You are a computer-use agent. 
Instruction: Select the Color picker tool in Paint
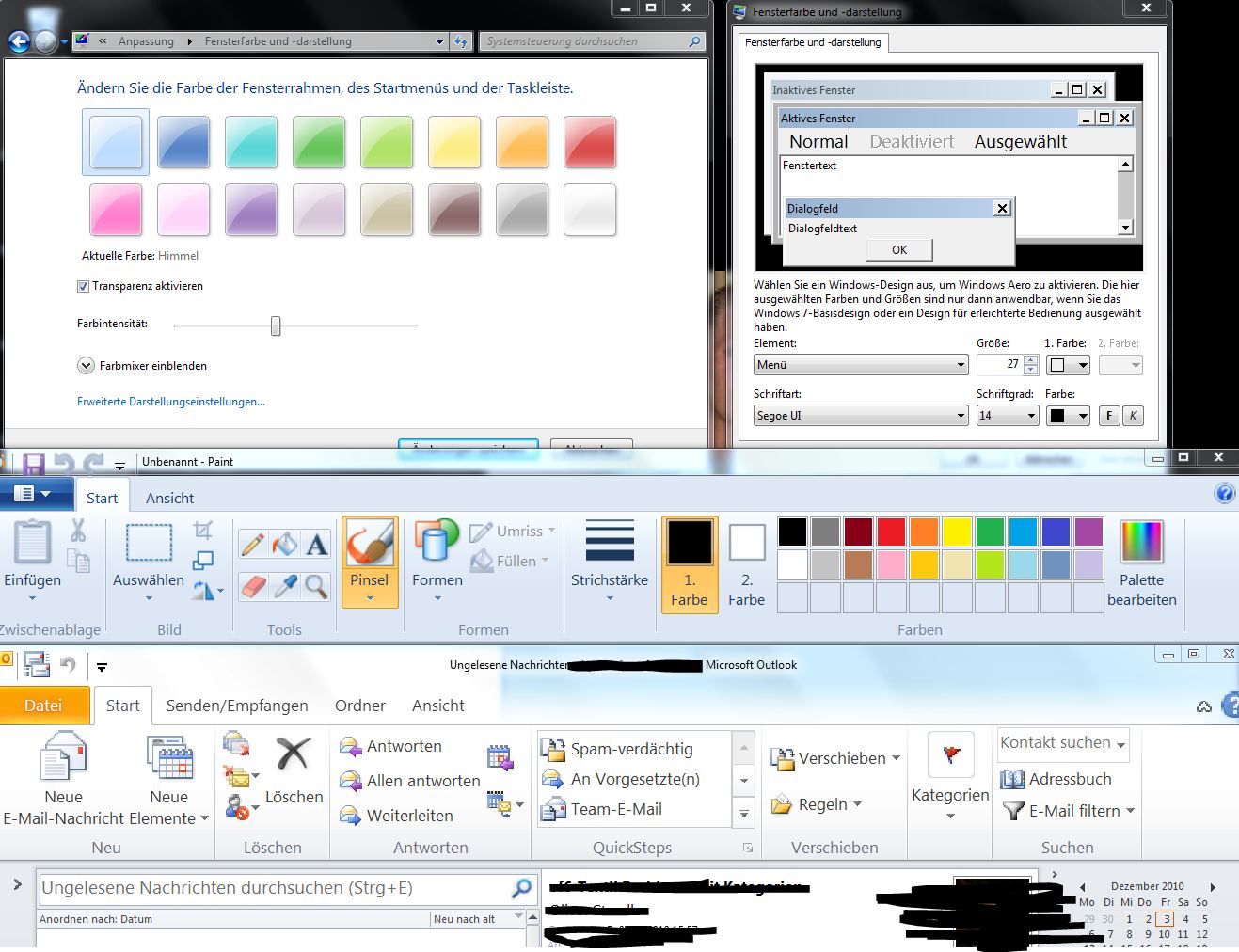pos(284,586)
